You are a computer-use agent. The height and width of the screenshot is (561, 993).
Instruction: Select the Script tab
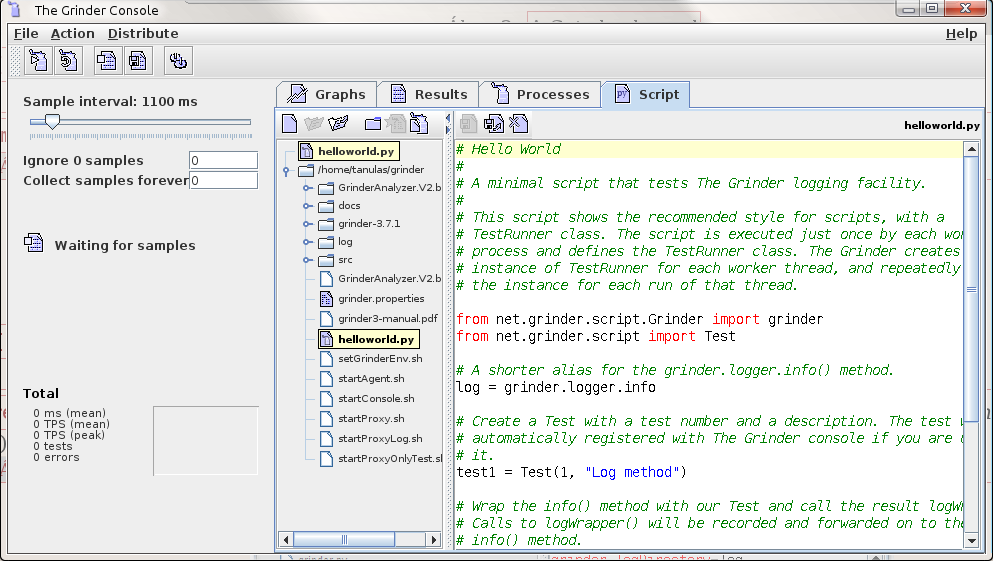click(646, 94)
